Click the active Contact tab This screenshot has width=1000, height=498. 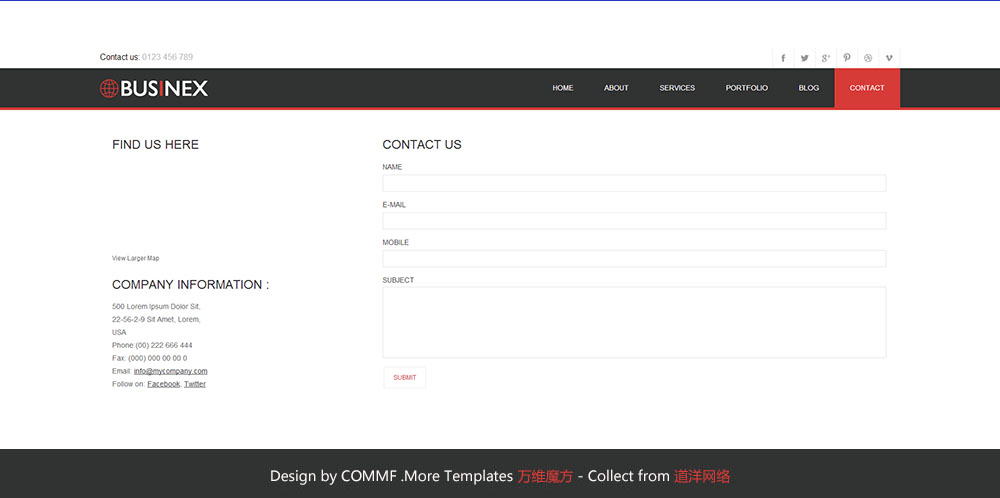click(867, 88)
